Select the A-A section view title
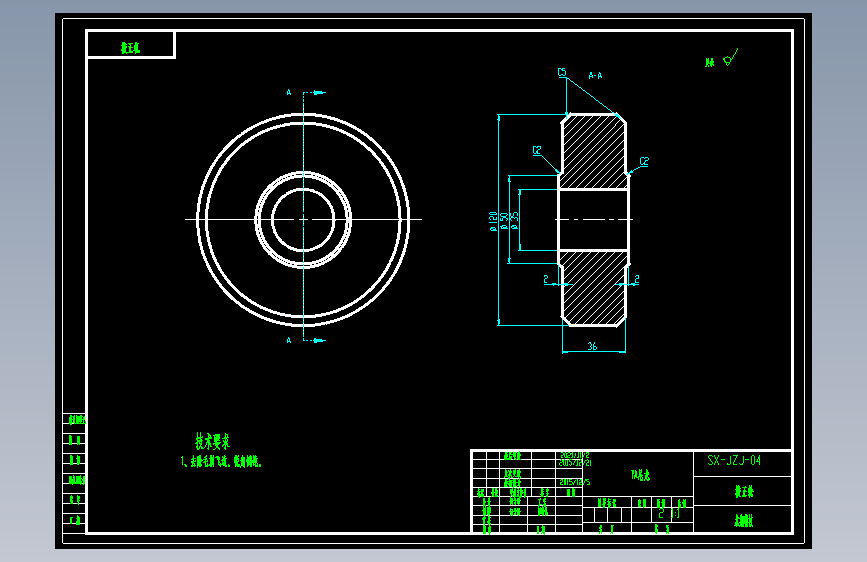The height and width of the screenshot is (562, 867). 596,75
